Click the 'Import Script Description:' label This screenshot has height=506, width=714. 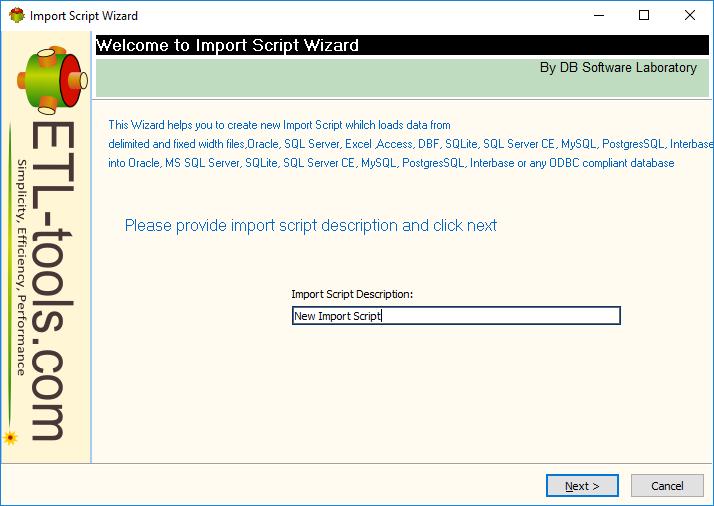click(352, 294)
